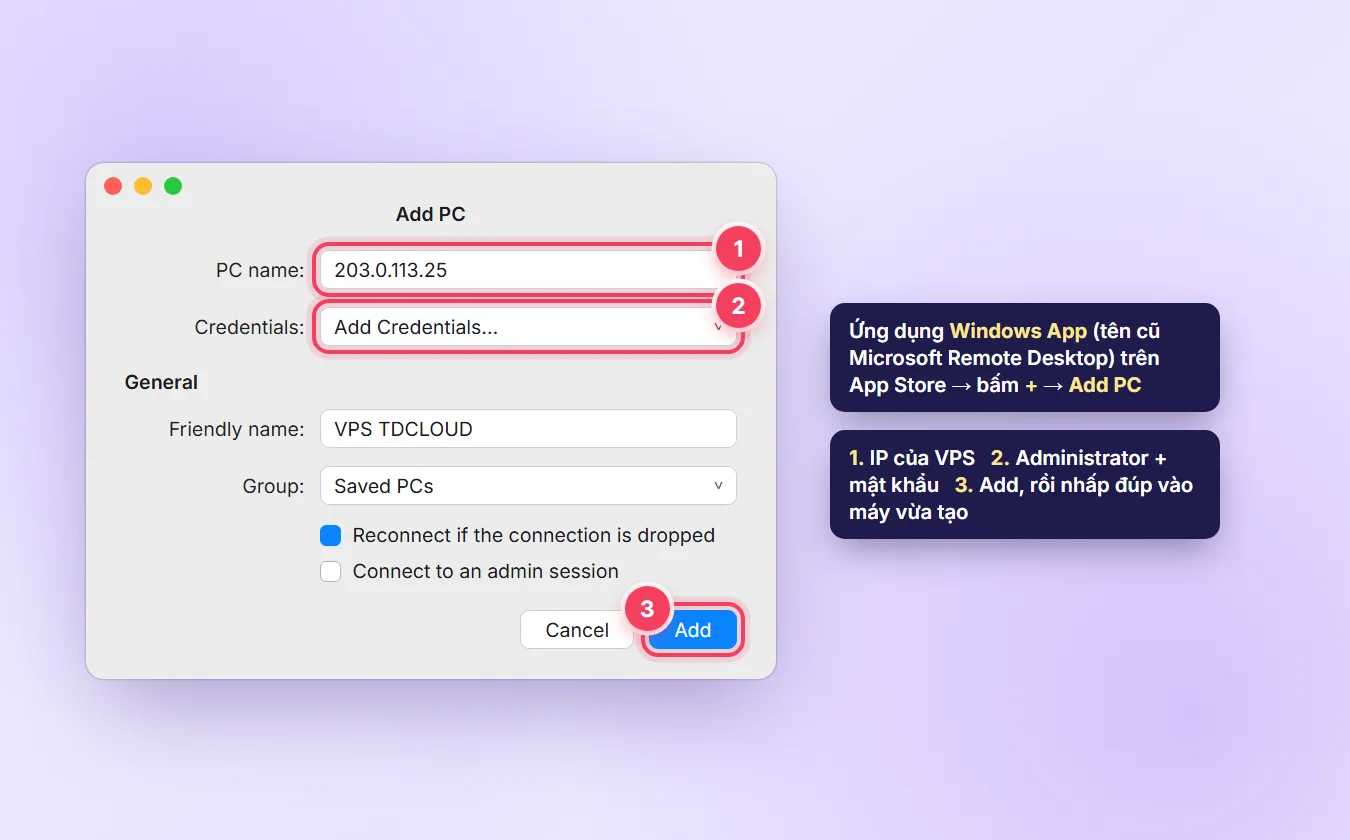Open the Credentials dropdown
Viewport: 1350px width, 840px height.
528,327
